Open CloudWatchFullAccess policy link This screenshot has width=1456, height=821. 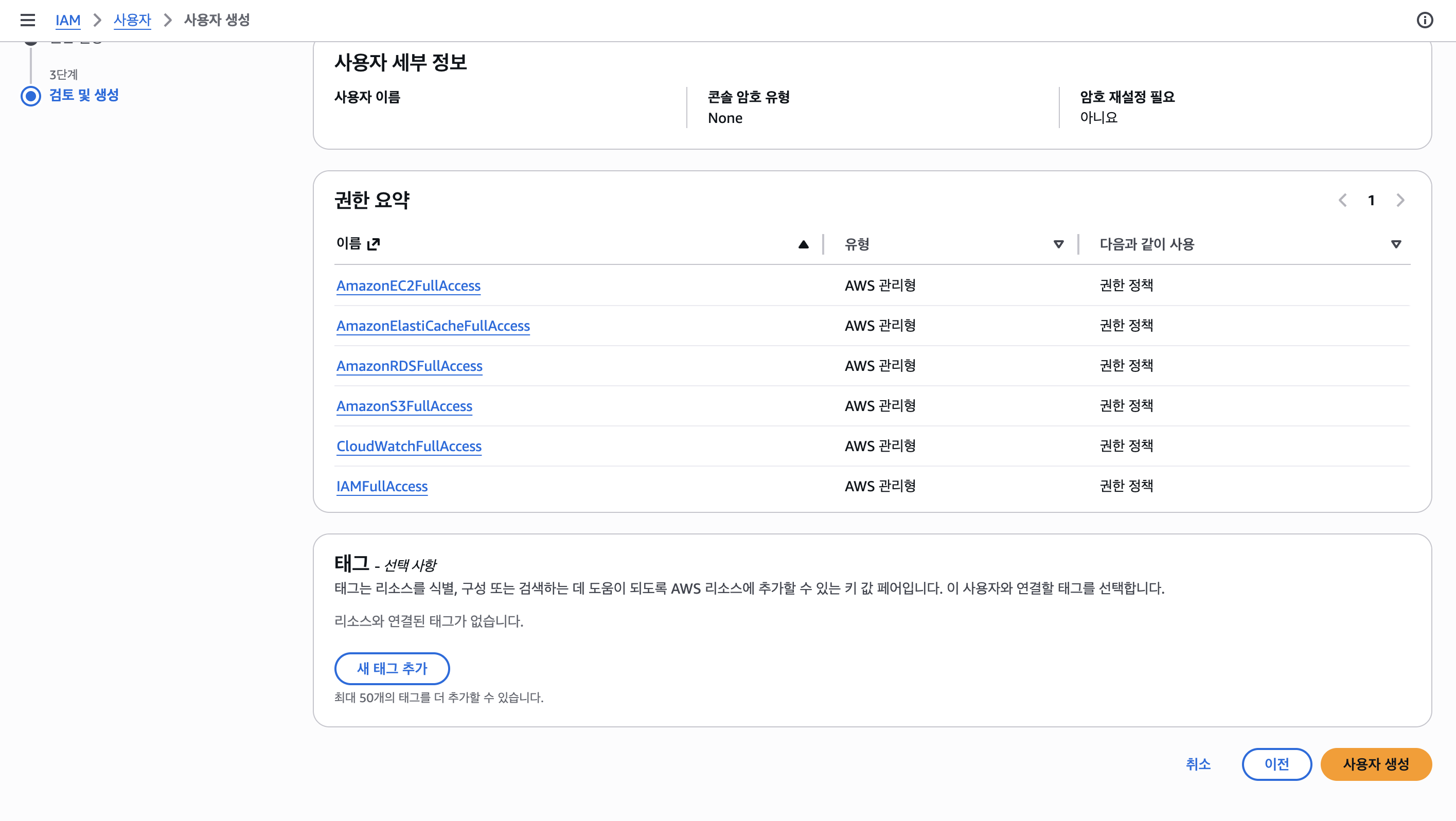pos(409,446)
